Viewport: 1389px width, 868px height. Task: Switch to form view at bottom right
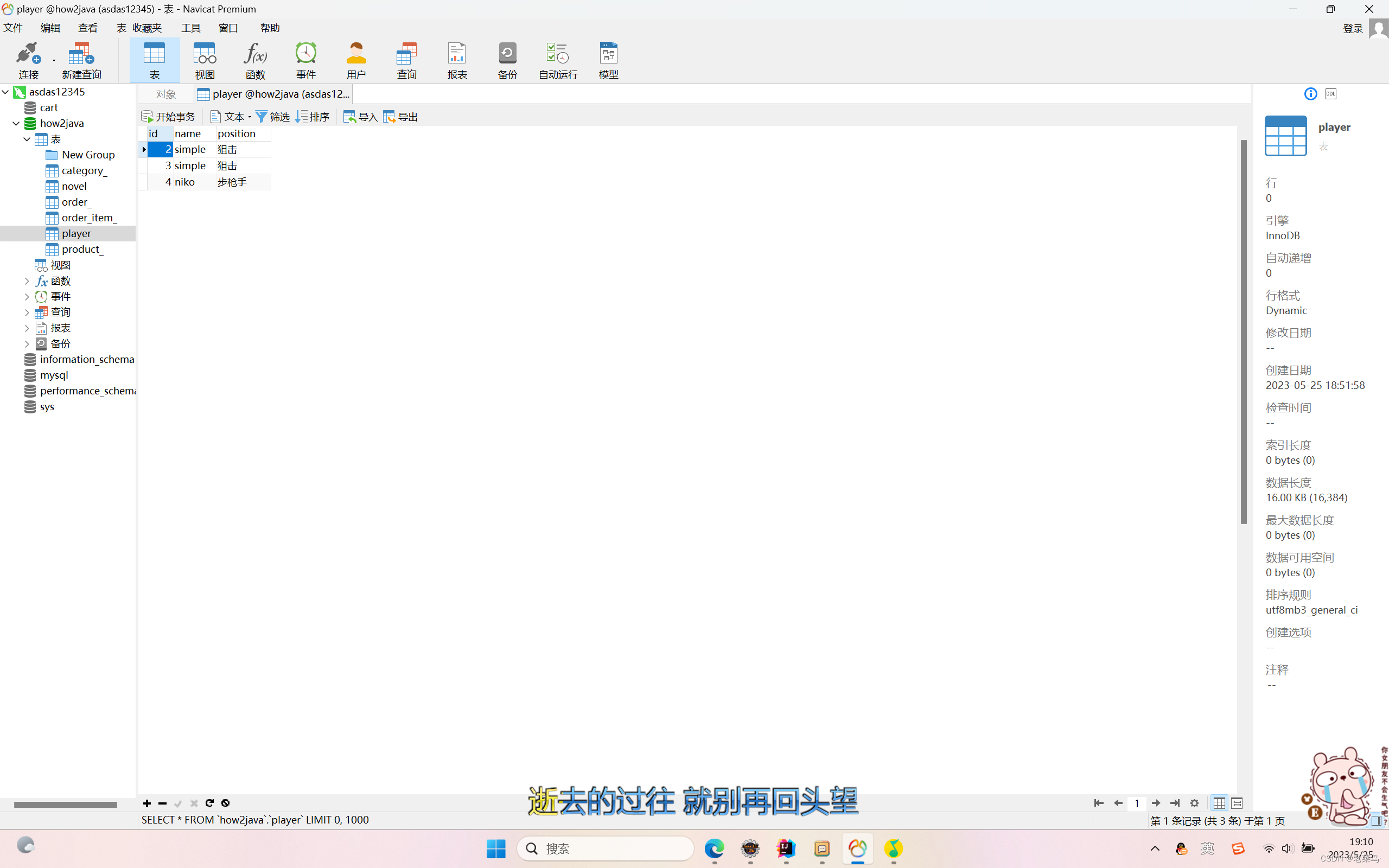1237,803
